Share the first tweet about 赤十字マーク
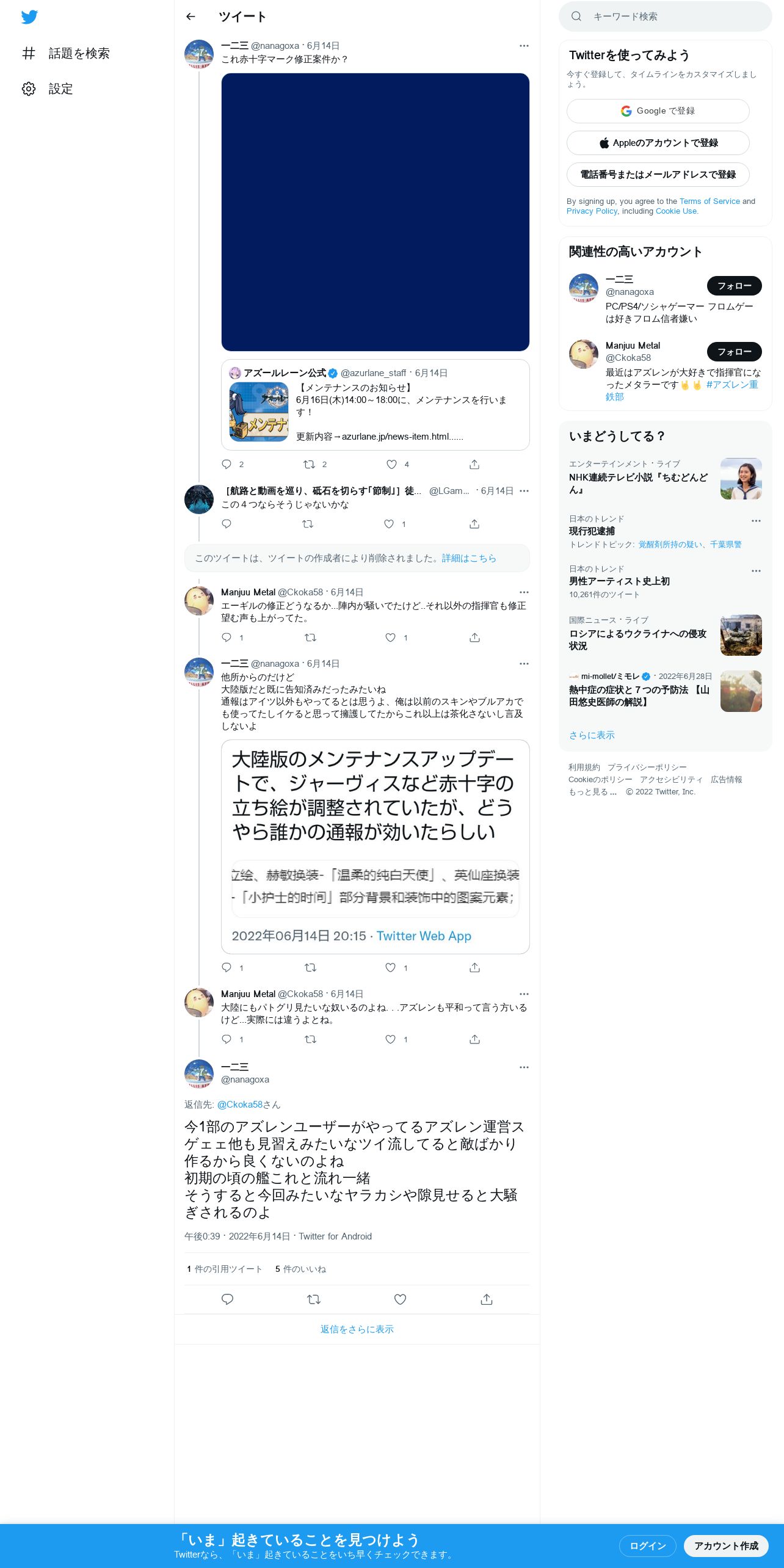This screenshot has height=1568, width=784. (474, 465)
